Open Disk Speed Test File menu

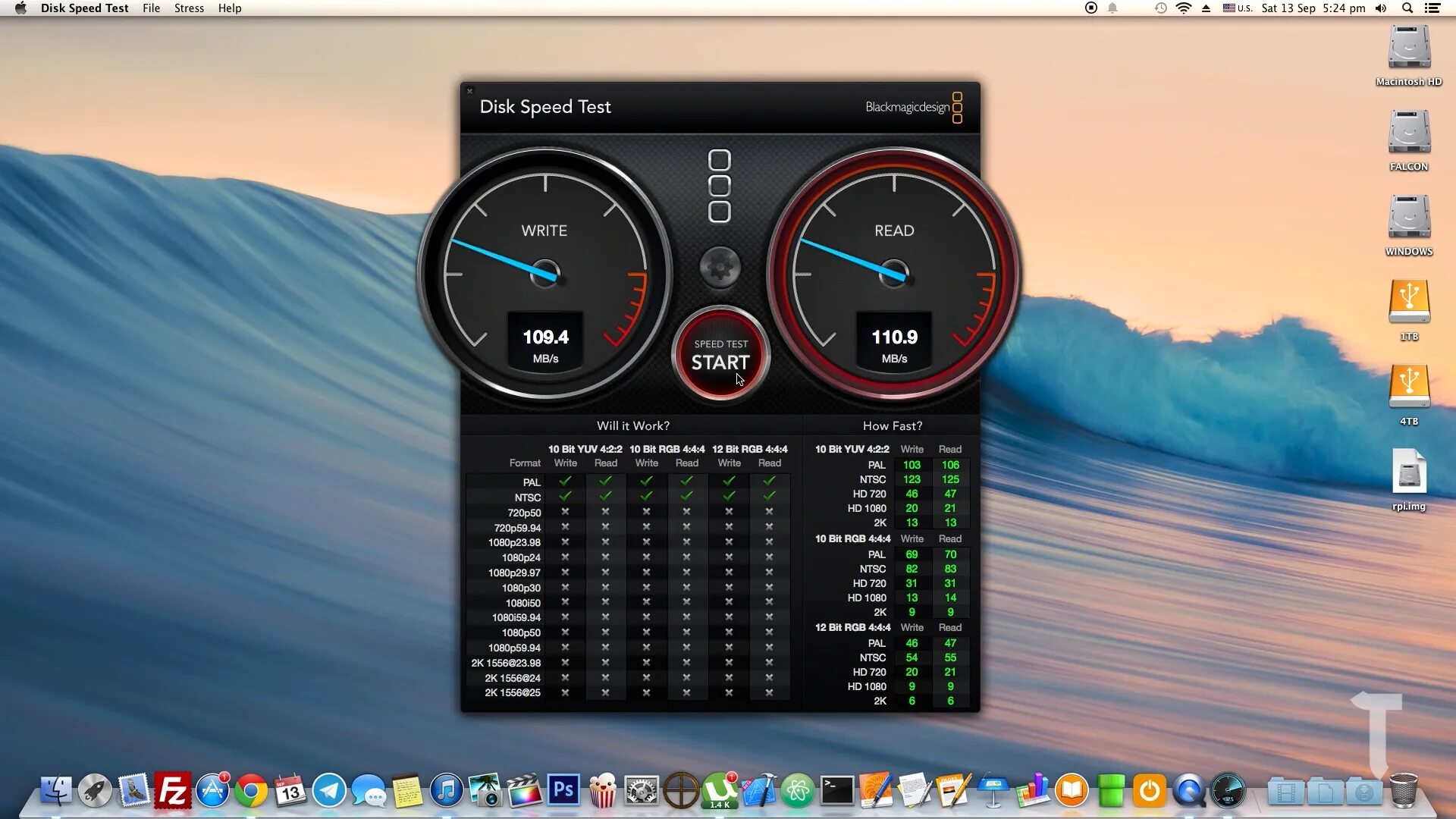(x=152, y=8)
